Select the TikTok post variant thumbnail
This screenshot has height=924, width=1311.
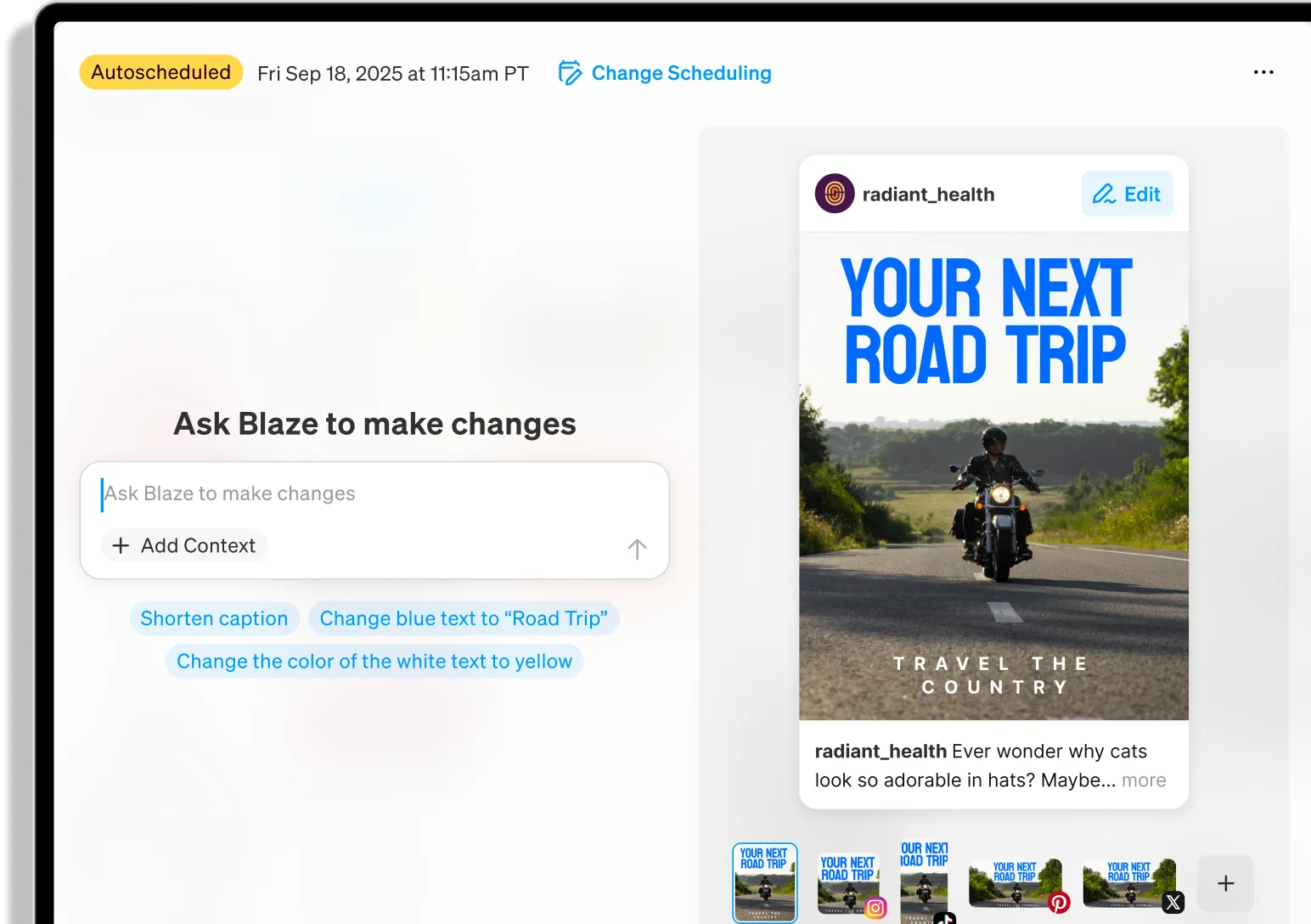(925, 882)
